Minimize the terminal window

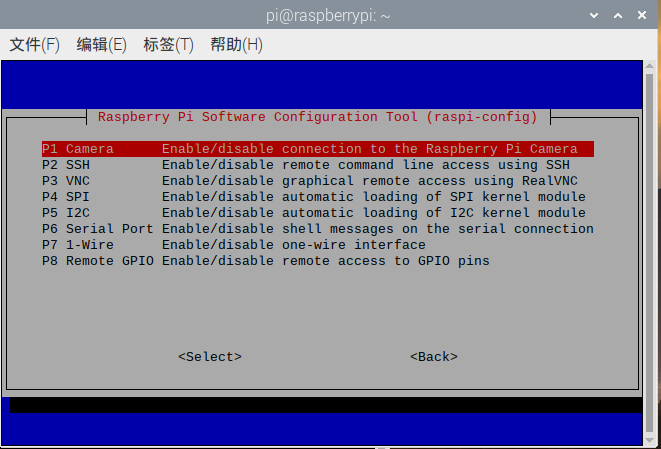click(x=594, y=16)
